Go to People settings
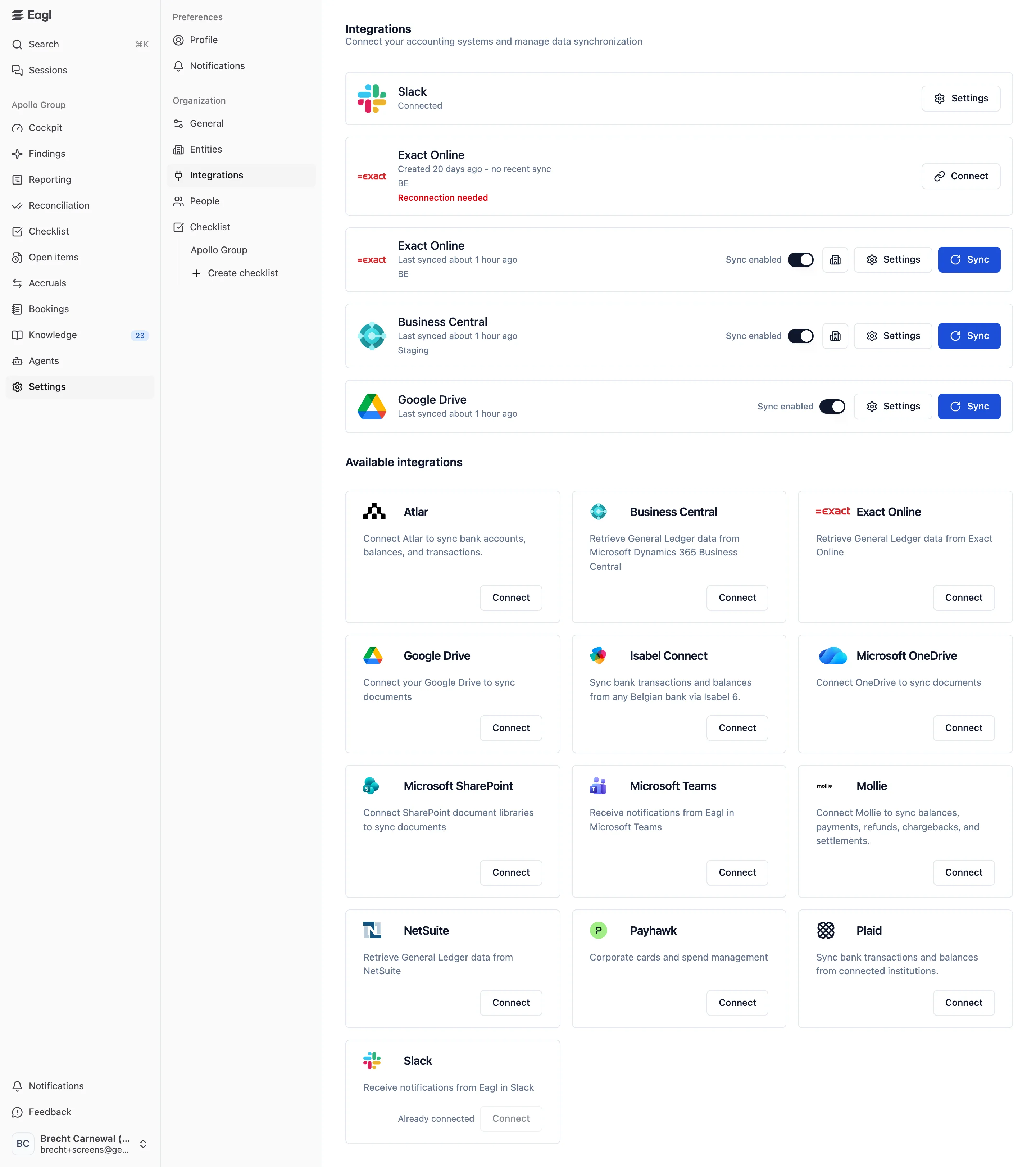This screenshot has width=1036, height=1167. (241, 201)
